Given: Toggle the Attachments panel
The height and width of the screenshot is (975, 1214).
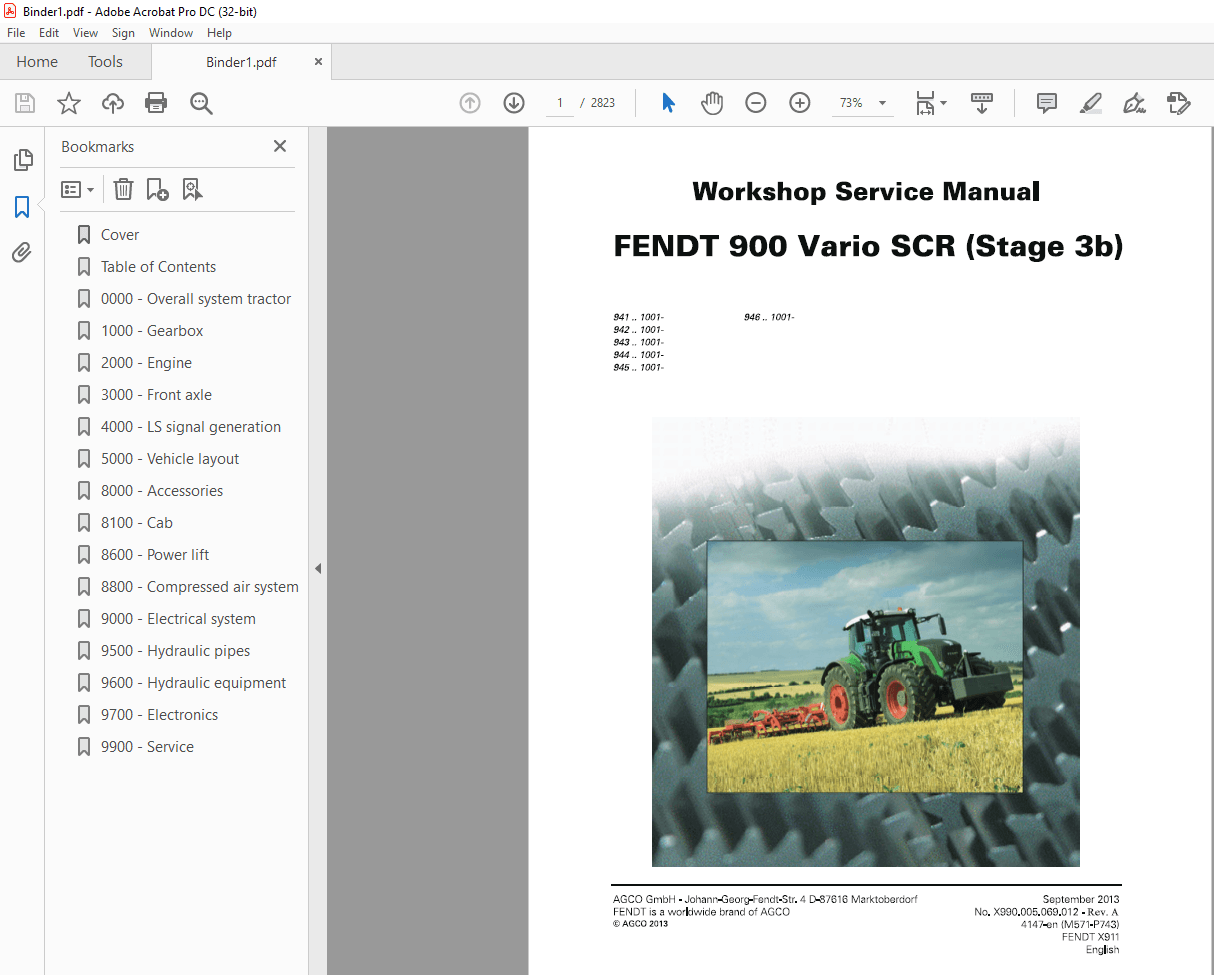Looking at the screenshot, I should coord(23,252).
